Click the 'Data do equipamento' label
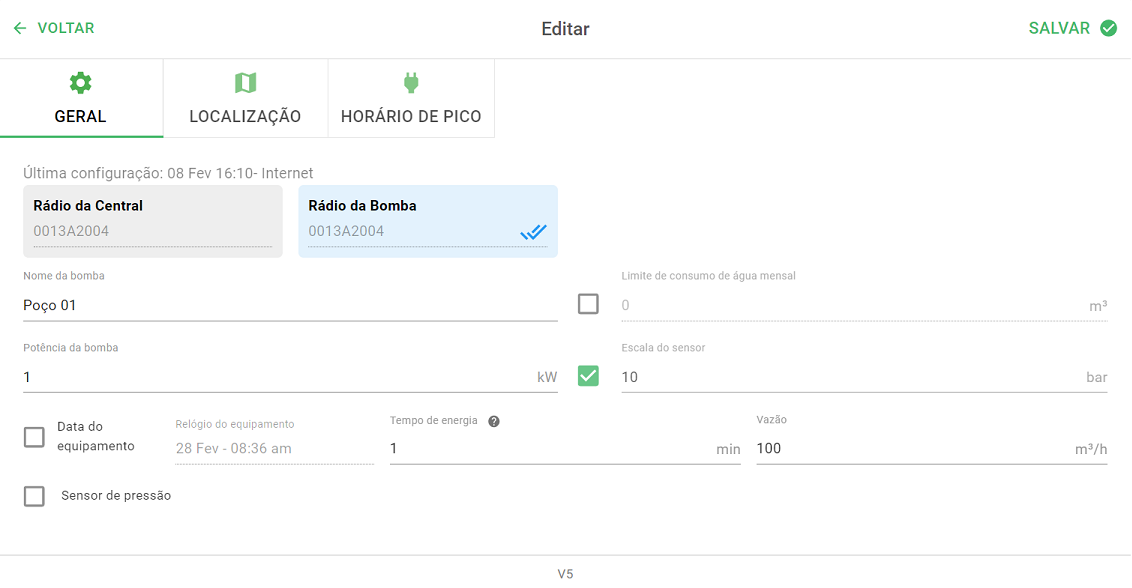The width and height of the screenshot is (1132, 588). (96, 436)
